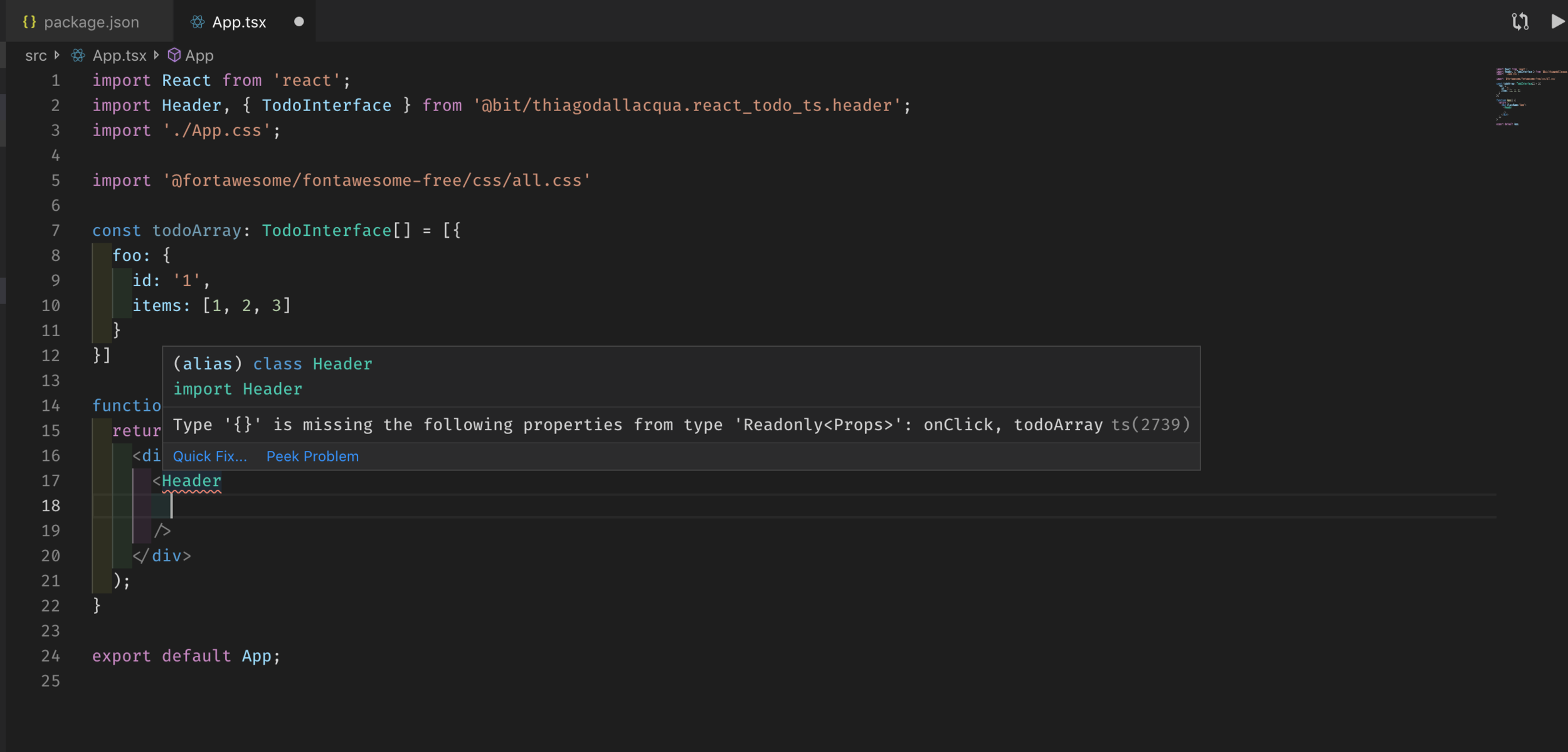This screenshot has height=752, width=1568.
Task: Click Peek Problem in the hover popup
Action: 312,457
